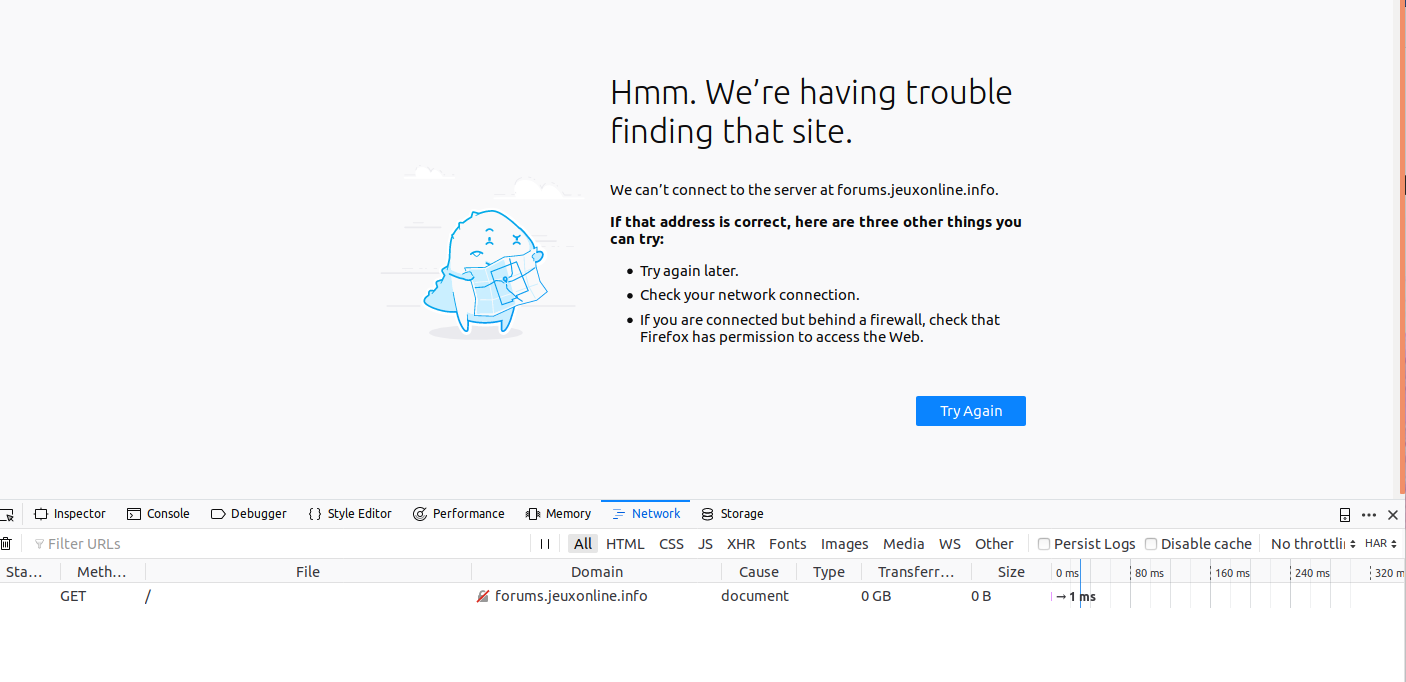The width and height of the screenshot is (1406, 682).
Task: Select the responsive dock side icon
Action: tap(1345, 515)
